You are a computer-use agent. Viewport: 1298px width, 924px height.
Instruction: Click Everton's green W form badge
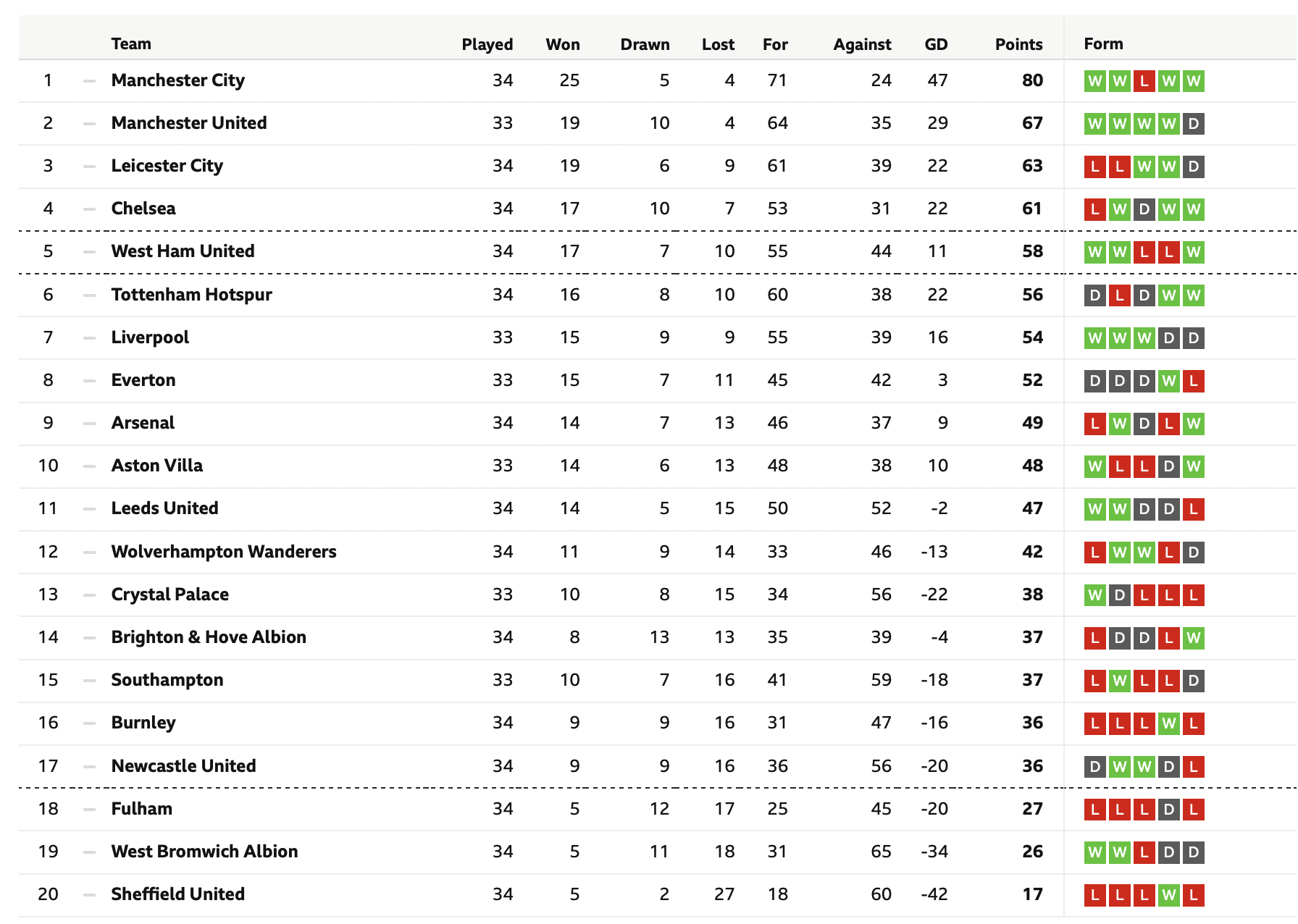coord(1168,381)
